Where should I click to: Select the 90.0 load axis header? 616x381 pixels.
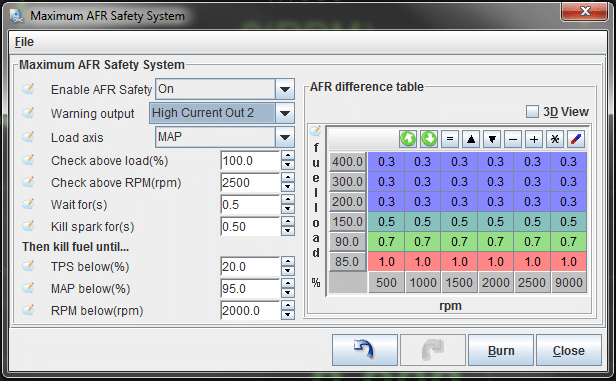click(x=347, y=242)
